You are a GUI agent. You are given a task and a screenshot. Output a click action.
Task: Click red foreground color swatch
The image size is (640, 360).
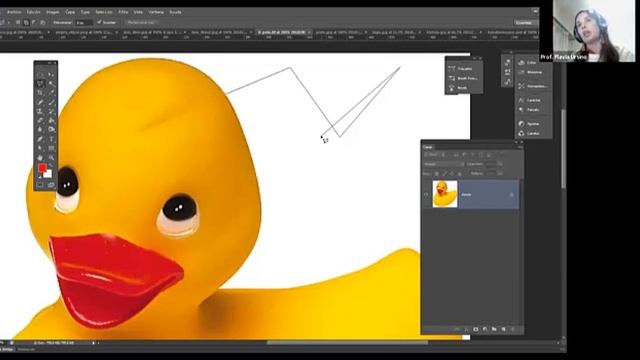(42, 168)
